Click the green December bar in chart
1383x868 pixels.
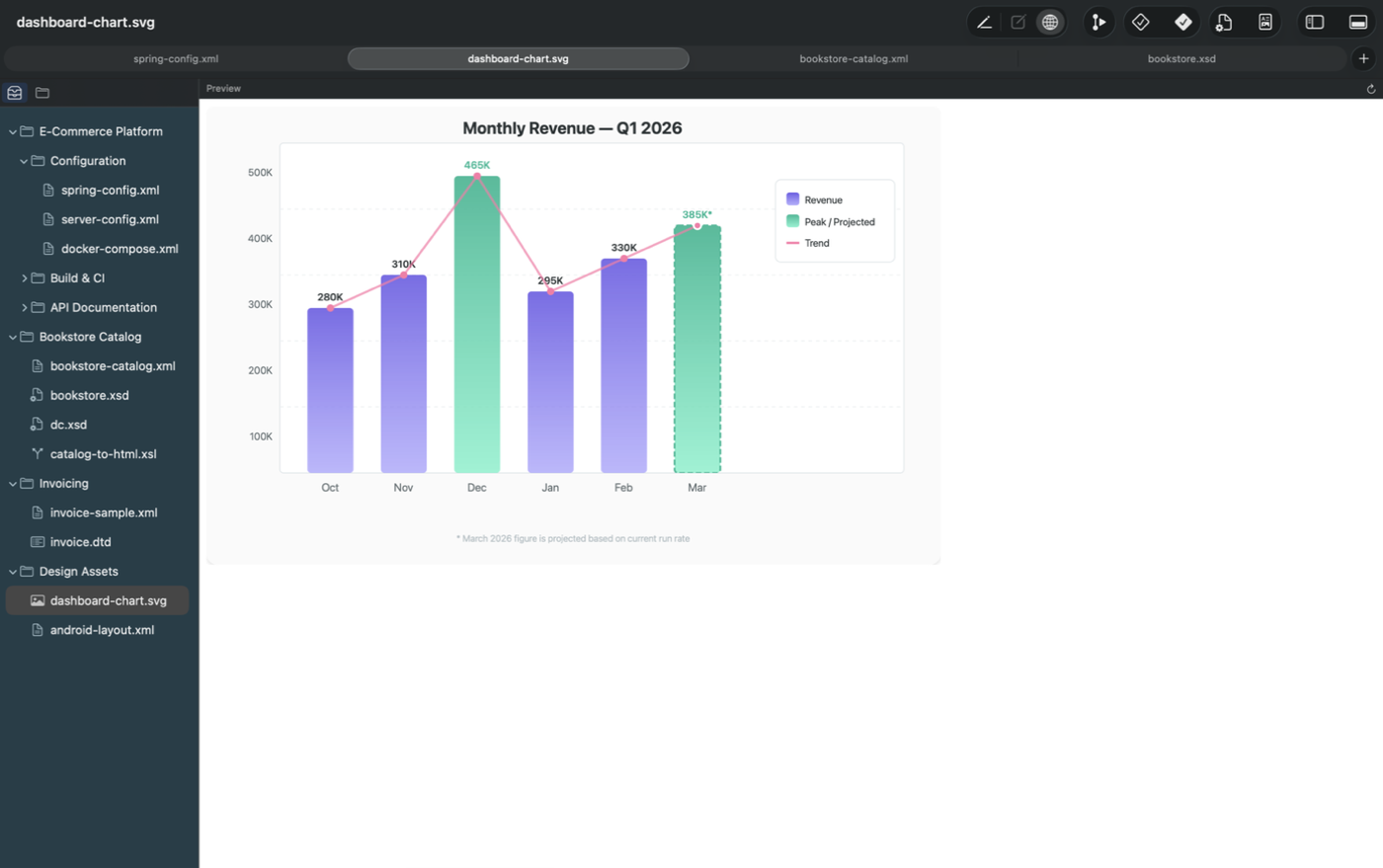click(476, 326)
